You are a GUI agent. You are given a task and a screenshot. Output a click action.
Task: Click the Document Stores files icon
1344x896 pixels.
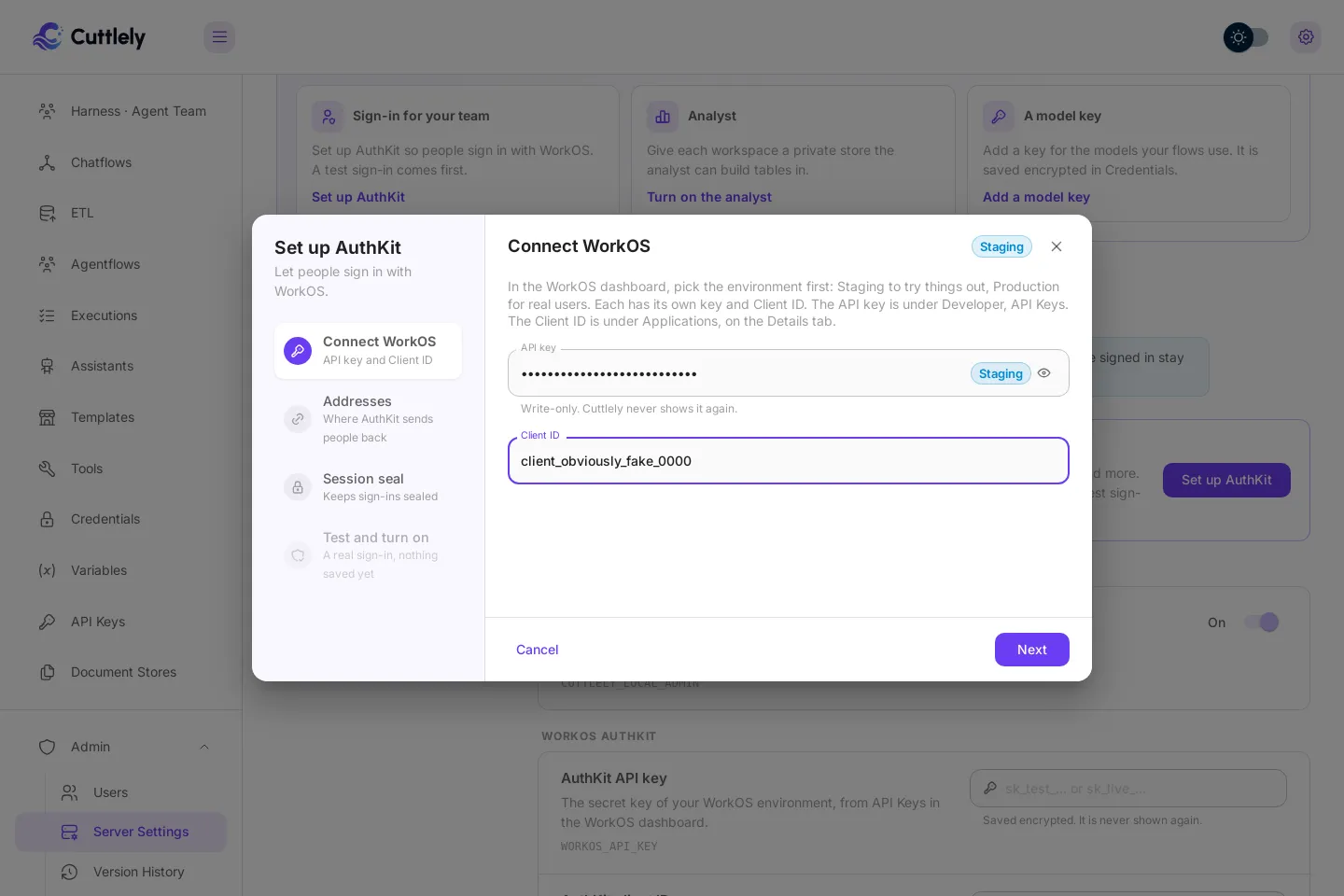[x=47, y=672]
